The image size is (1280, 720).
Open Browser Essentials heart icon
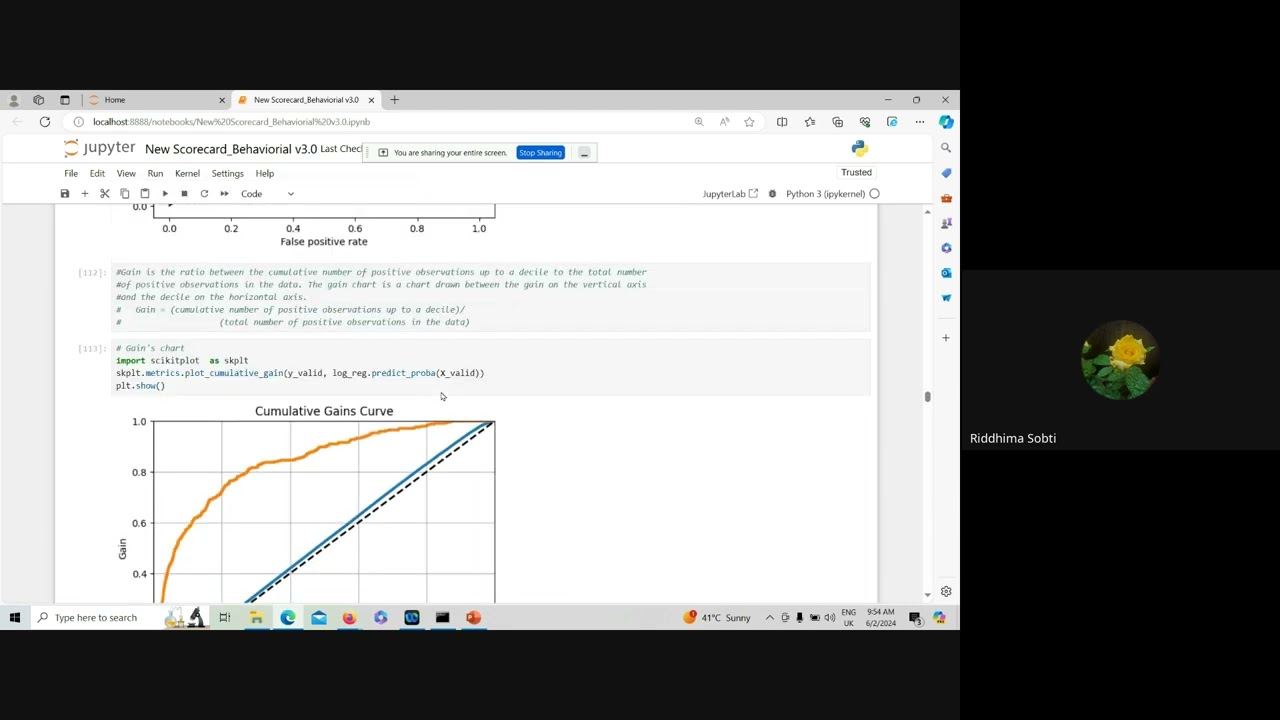tap(865, 122)
